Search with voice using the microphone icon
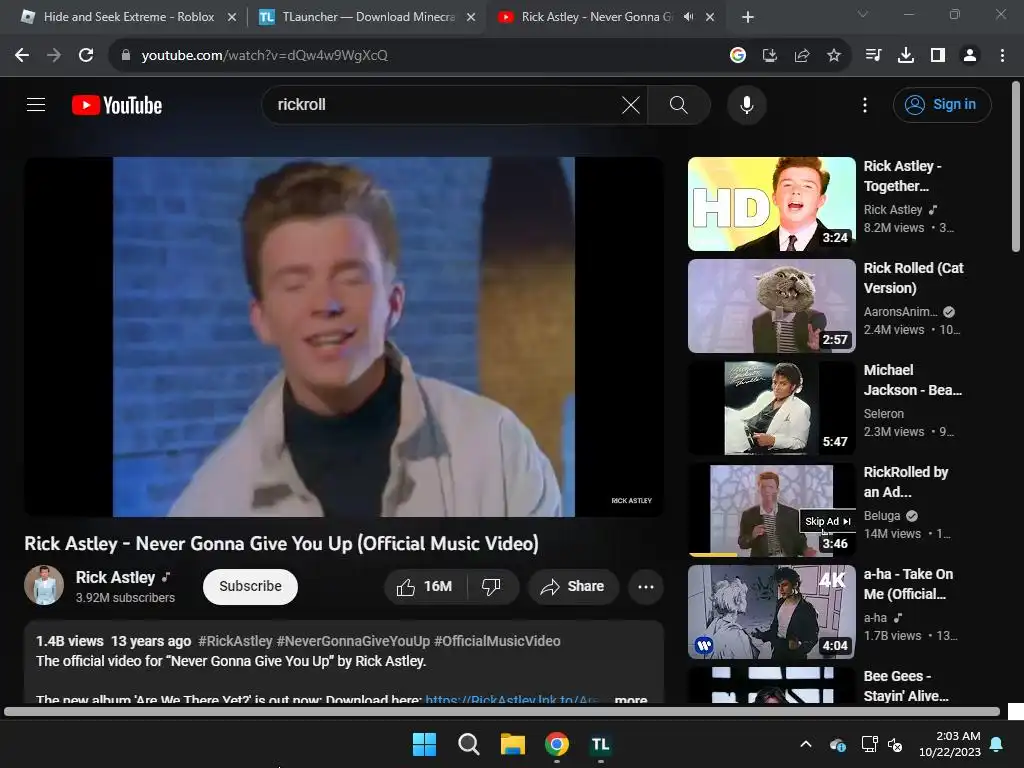 pyautogui.click(x=746, y=104)
